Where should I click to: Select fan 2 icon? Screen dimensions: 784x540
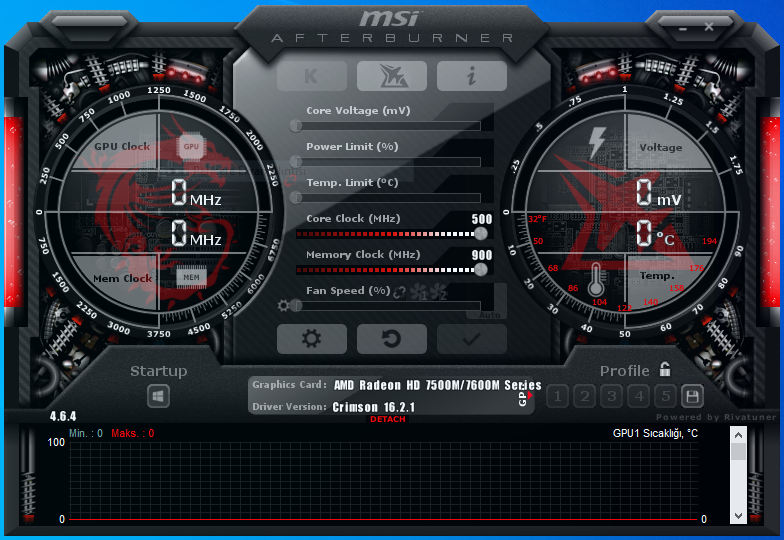pyautogui.click(x=438, y=292)
